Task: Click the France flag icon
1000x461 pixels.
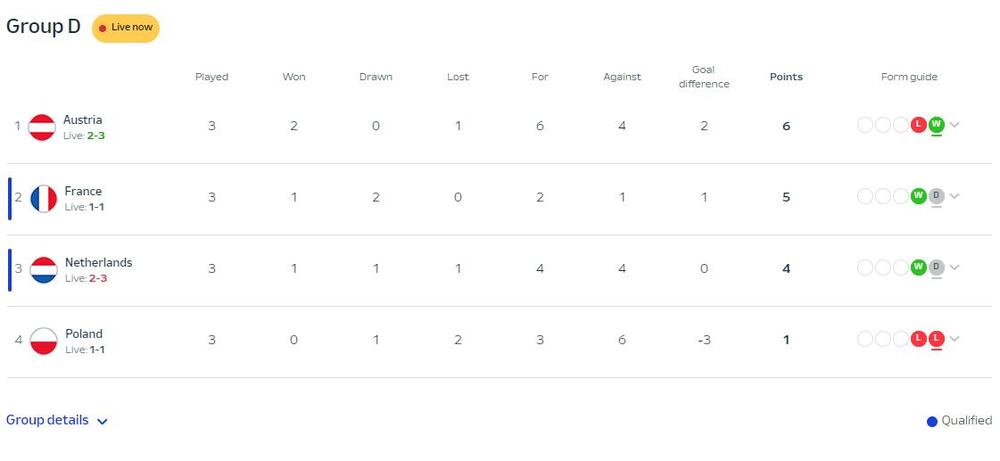Action: click(43, 198)
